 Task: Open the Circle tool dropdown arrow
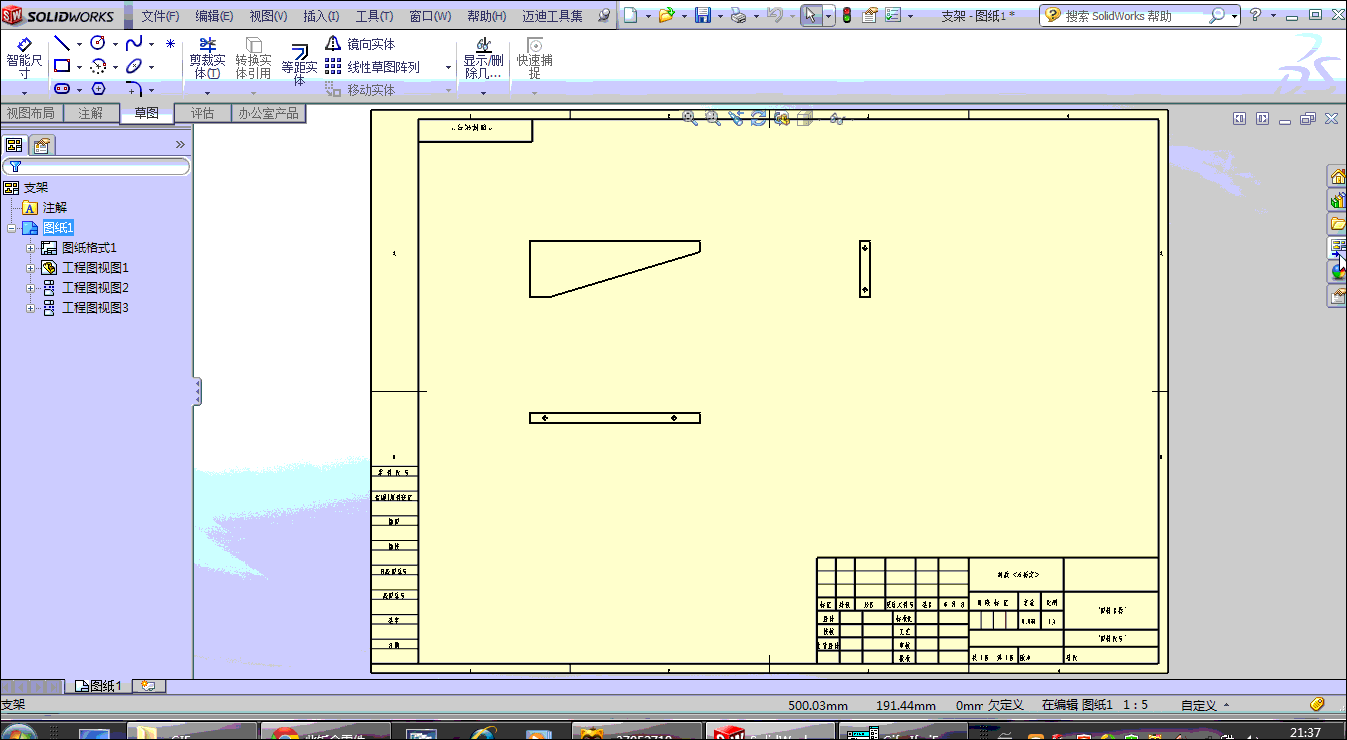coord(115,44)
